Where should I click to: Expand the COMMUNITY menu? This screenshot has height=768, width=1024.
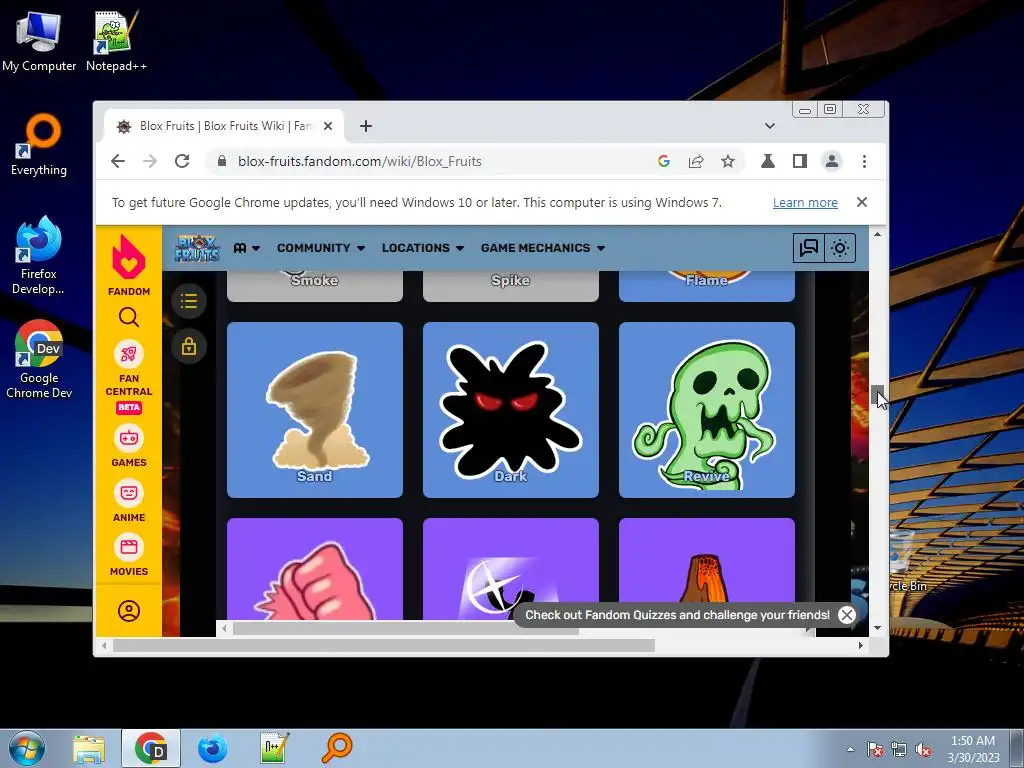pos(321,248)
